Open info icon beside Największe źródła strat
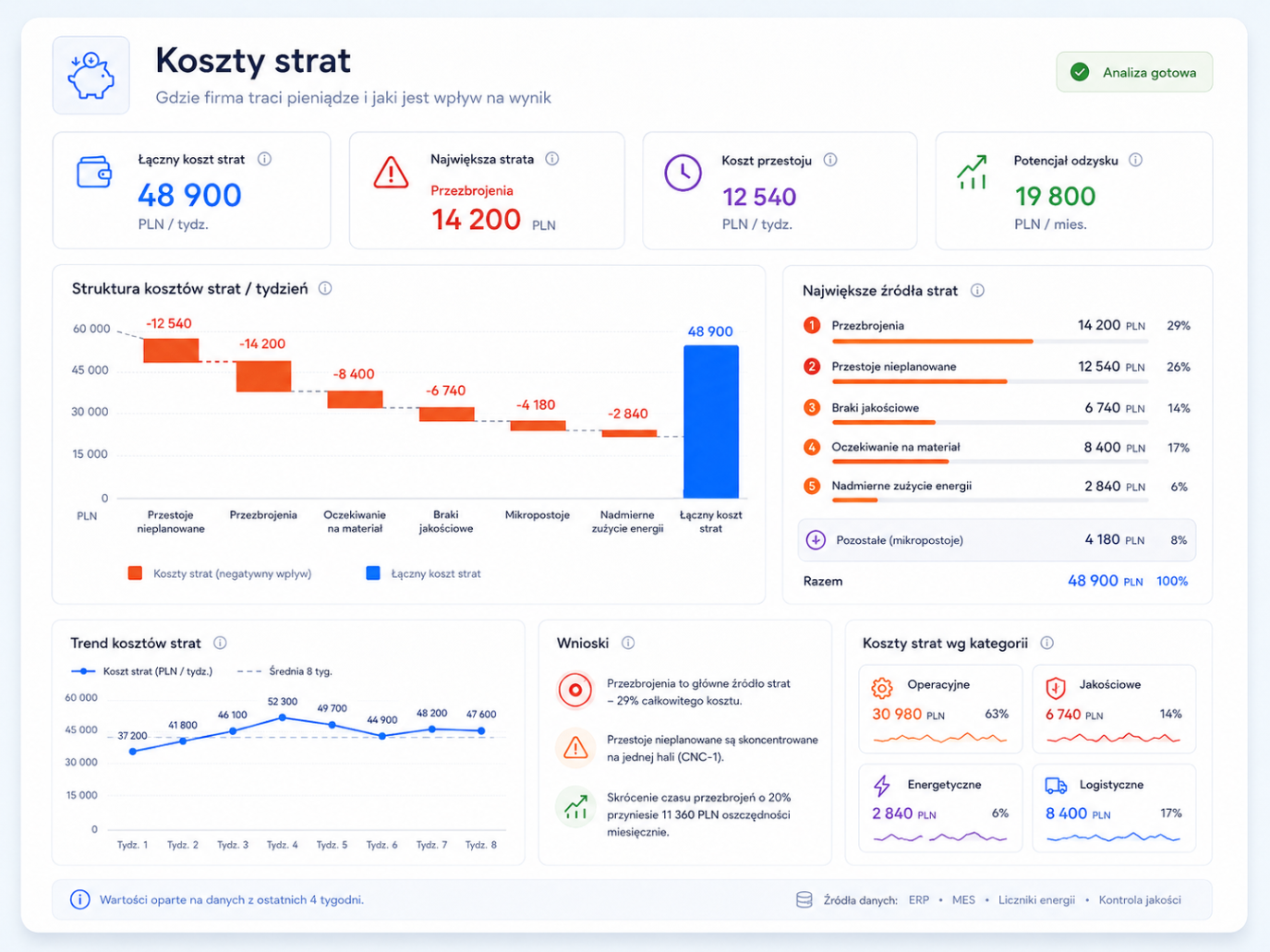 point(977,290)
